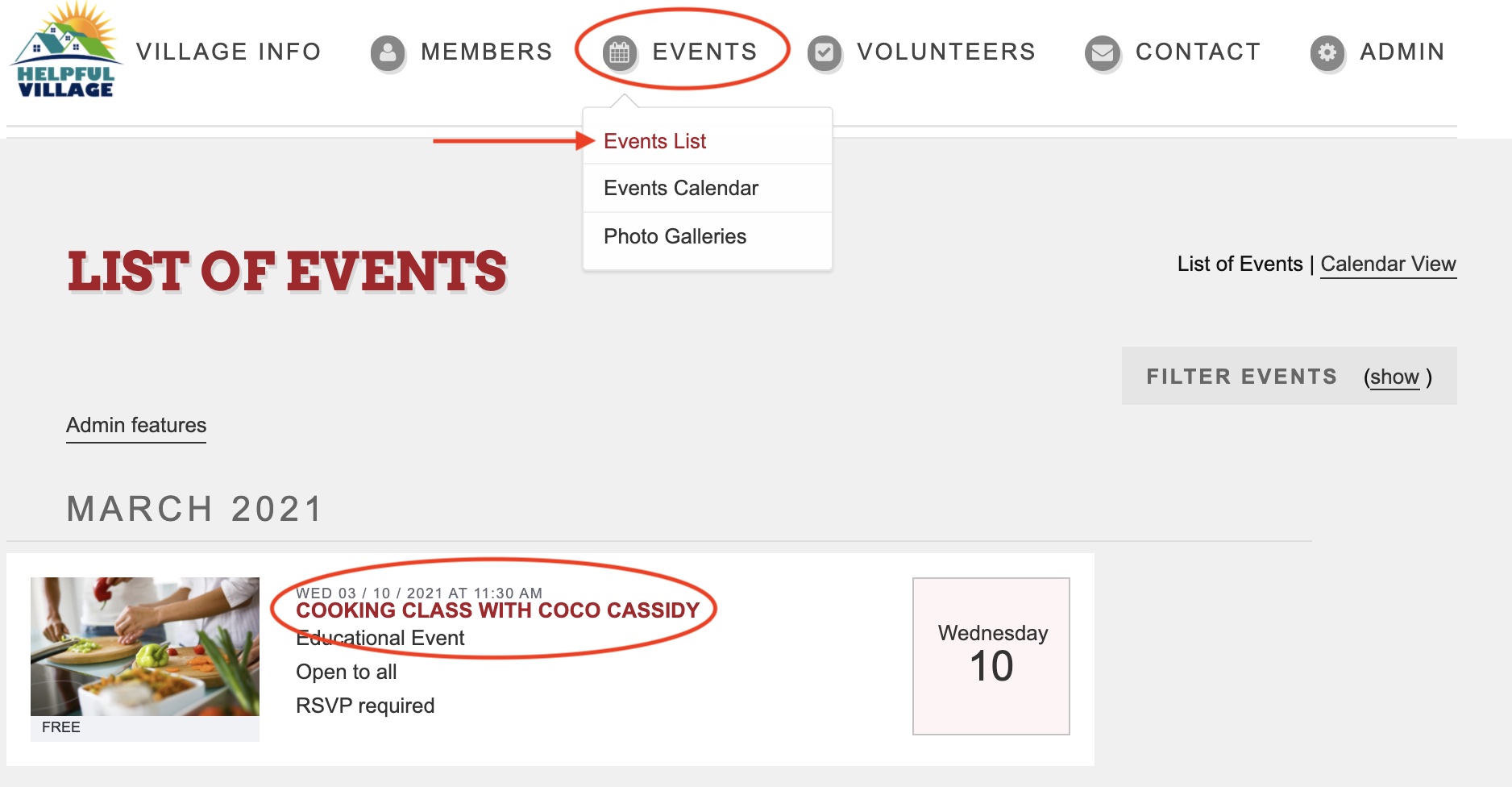Switch to Calendar View
The width and height of the screenshot is (1512, 787).
click(x=1389, y=264)
